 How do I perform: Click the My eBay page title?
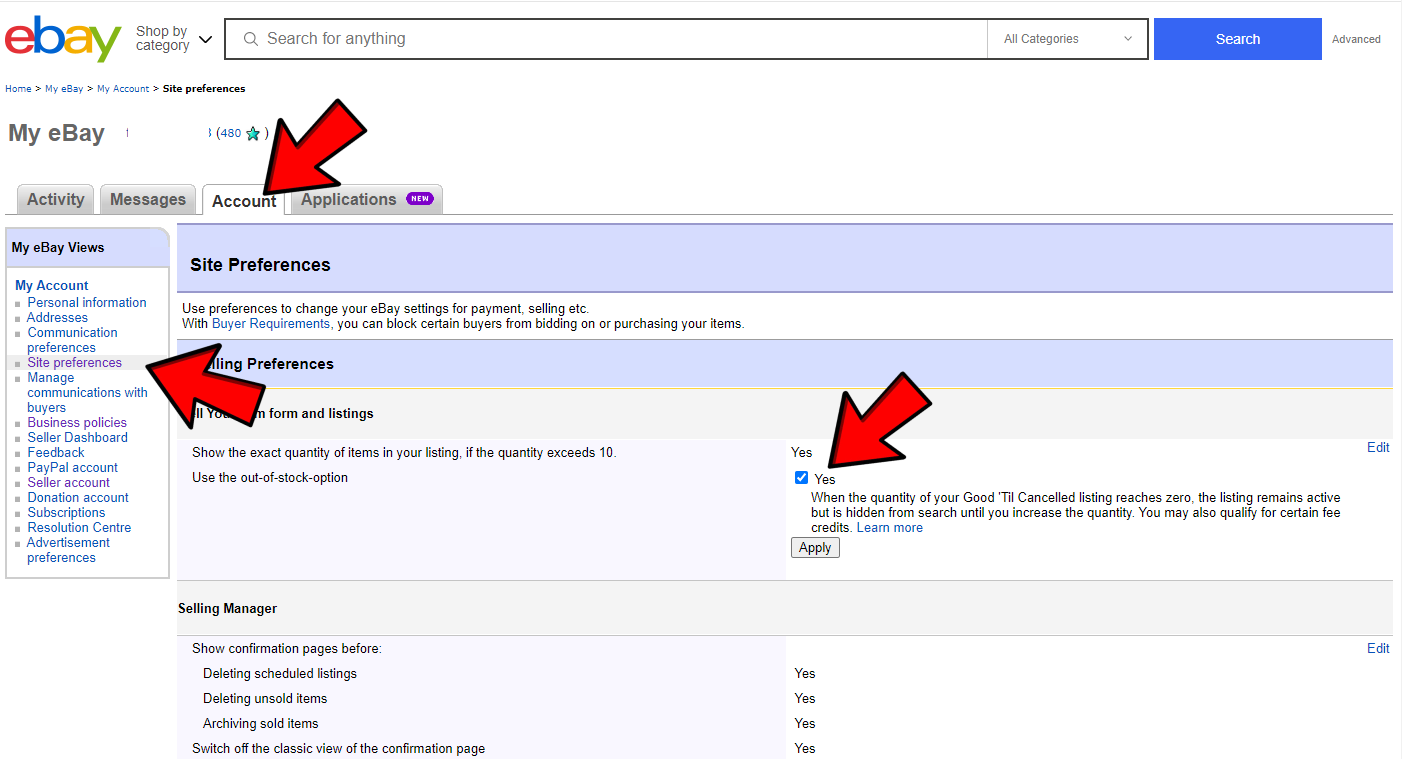pyautogui.click(x=56, y=133)
